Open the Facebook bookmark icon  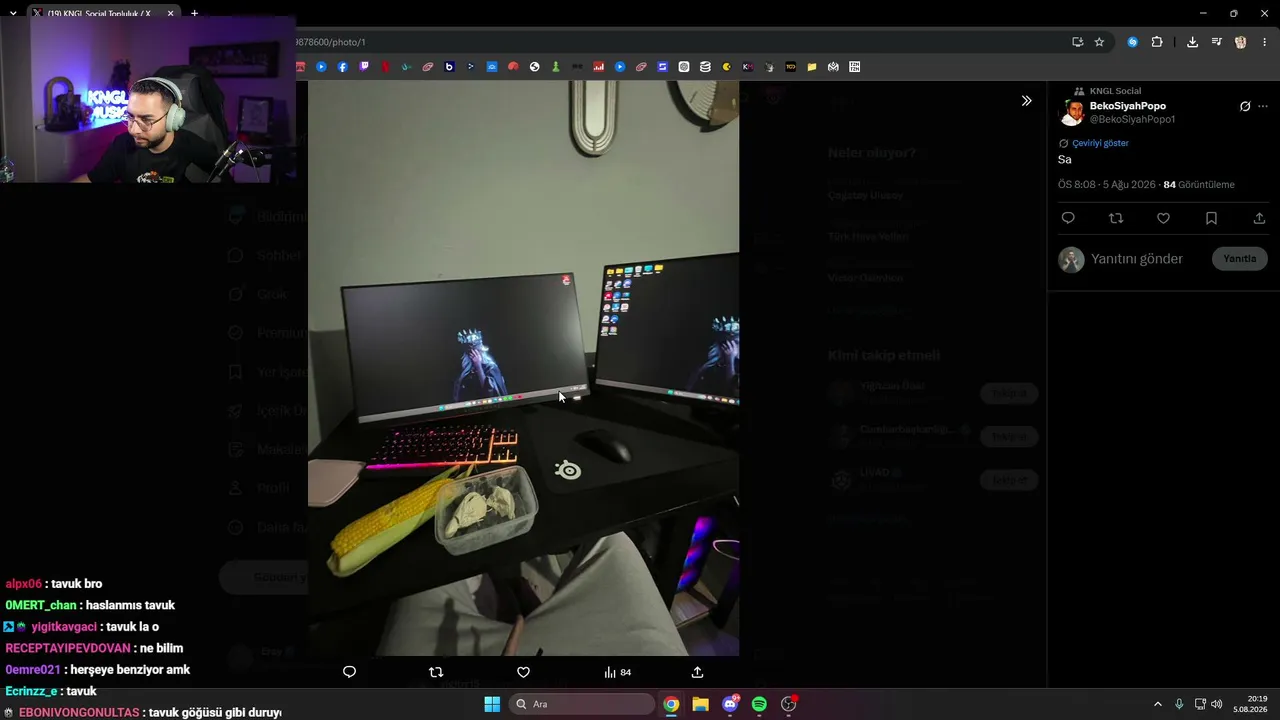(x=342, y=67)
